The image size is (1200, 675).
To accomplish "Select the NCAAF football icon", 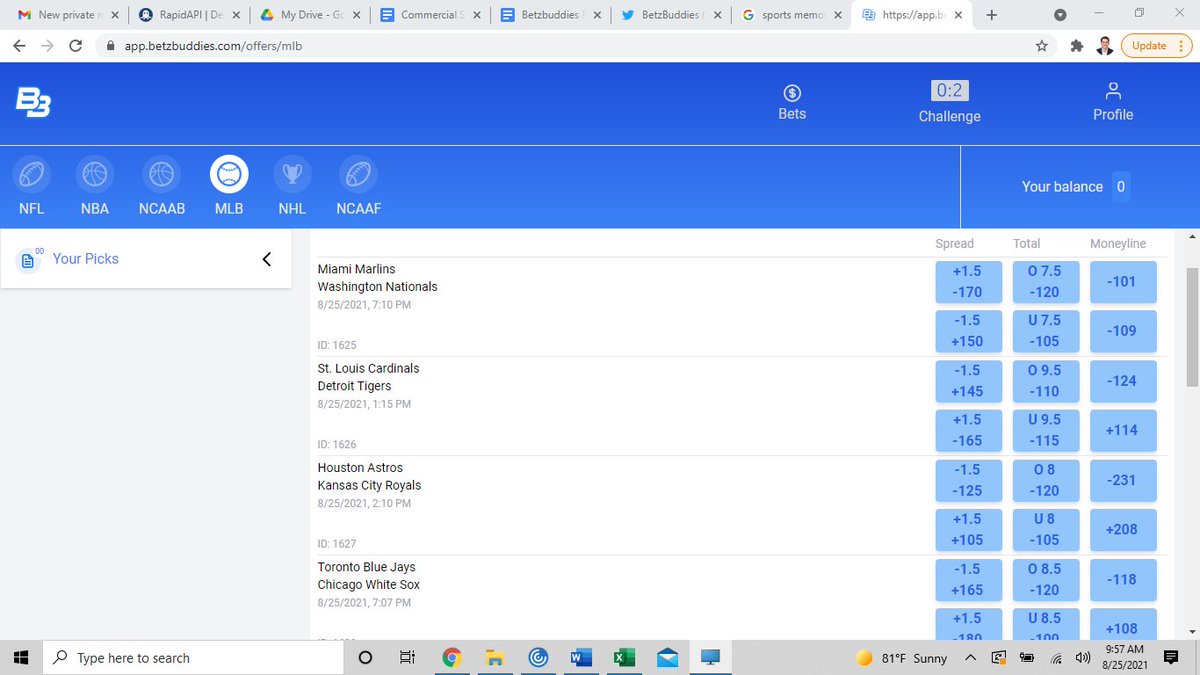I will coord(359,175).
